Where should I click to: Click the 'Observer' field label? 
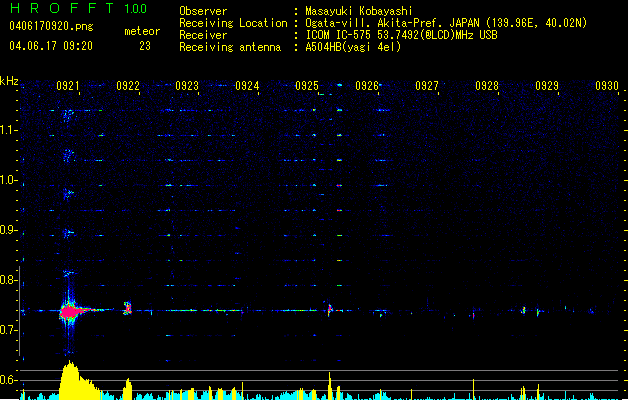click(203, 11)
